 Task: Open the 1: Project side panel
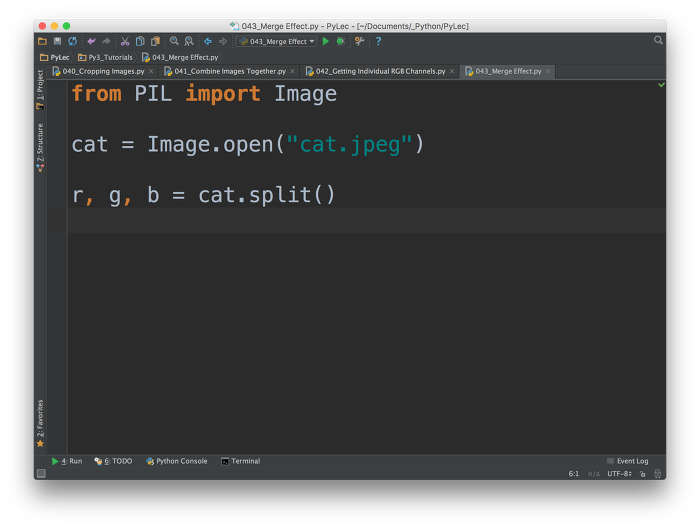(x=40, y=90)
